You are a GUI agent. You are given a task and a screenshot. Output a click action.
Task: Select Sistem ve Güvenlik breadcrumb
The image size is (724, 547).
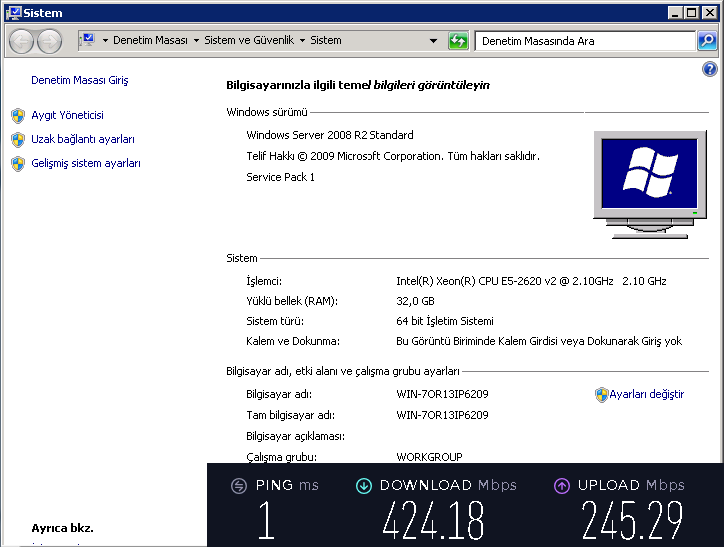tap(249, 41)
